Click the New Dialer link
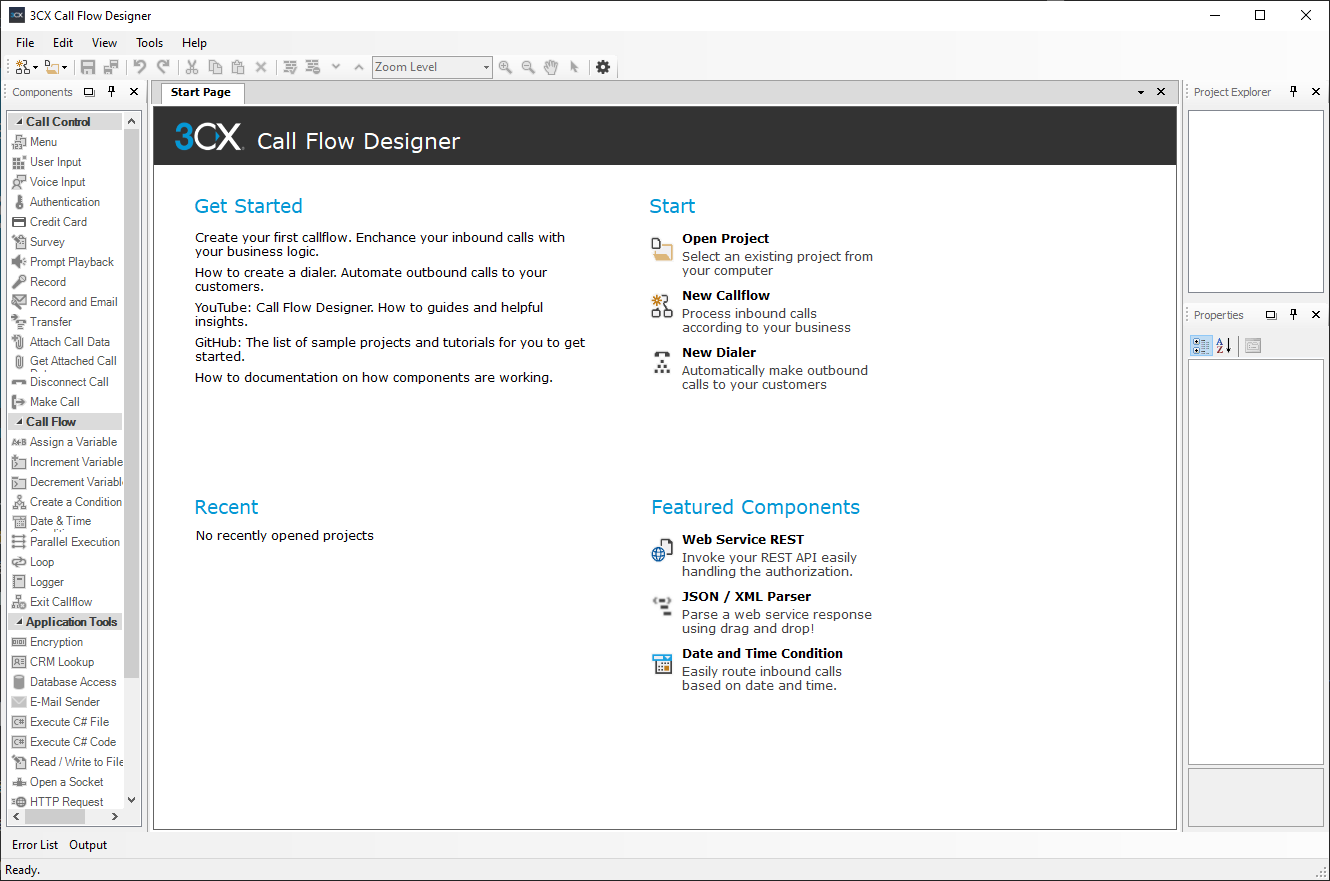Screen dimensions: 1330x881 pos(719,353)
